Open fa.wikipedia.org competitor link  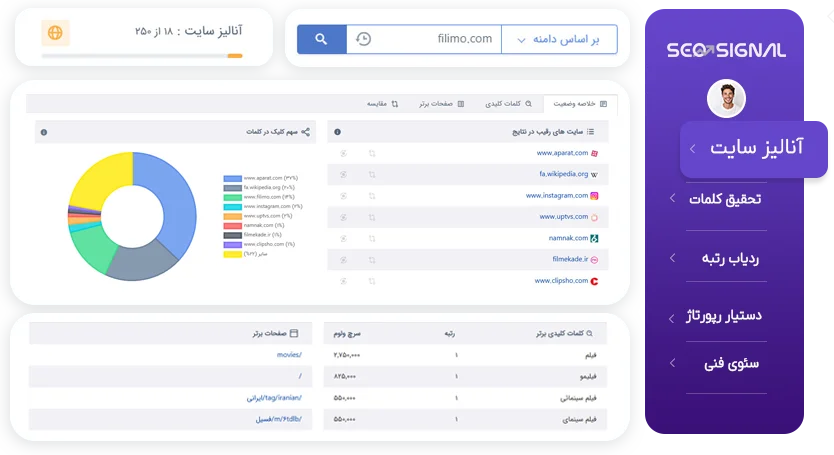pos(564,174)
